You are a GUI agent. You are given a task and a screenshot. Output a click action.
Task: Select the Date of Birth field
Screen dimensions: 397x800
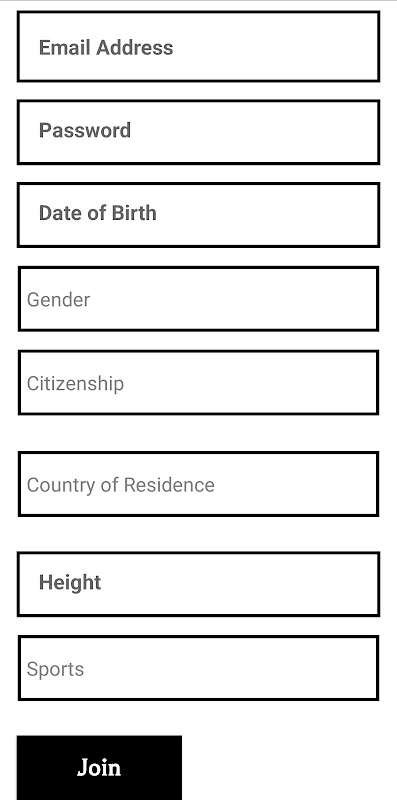click(198, 215)
